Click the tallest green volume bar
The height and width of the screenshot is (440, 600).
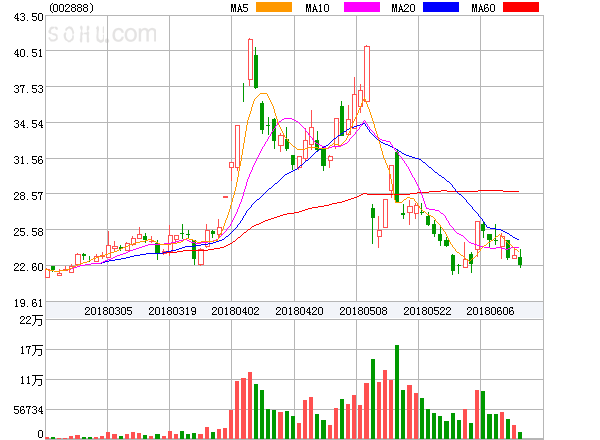(397, 392)
